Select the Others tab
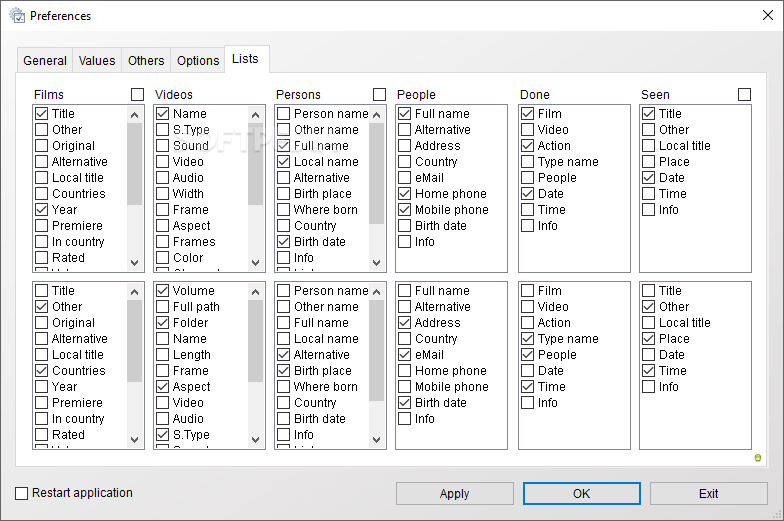 click(x=146, y=60)
